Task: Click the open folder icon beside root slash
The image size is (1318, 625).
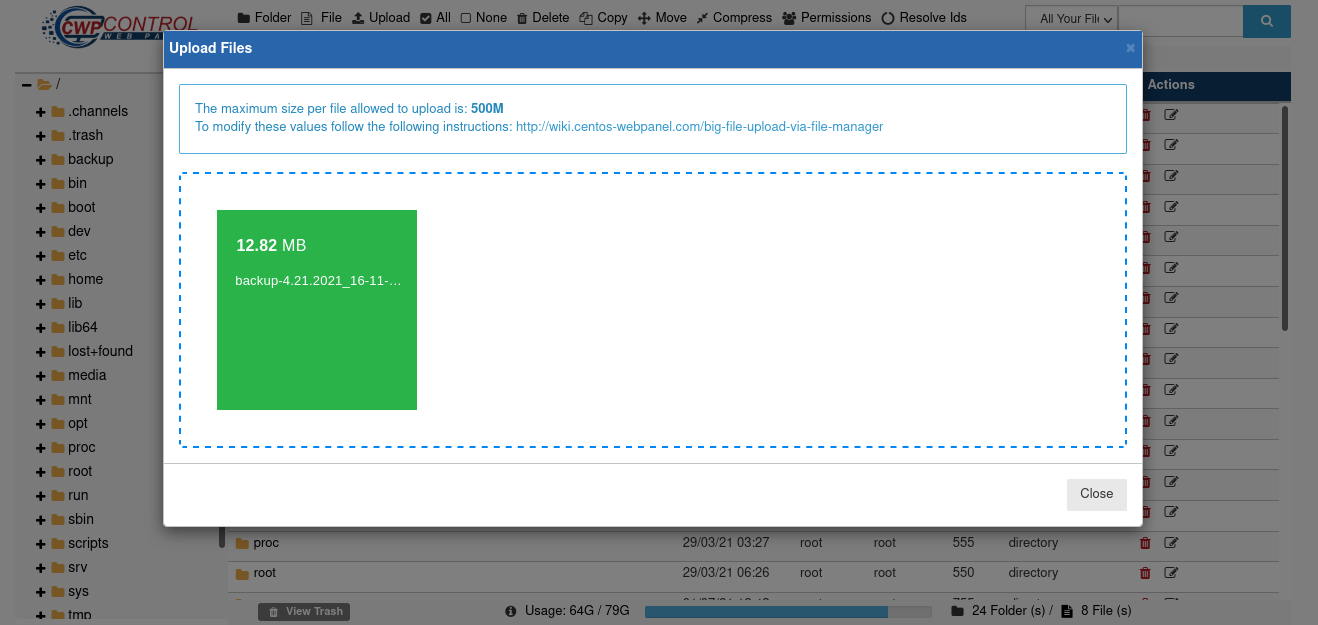Action: pos(44,85)
